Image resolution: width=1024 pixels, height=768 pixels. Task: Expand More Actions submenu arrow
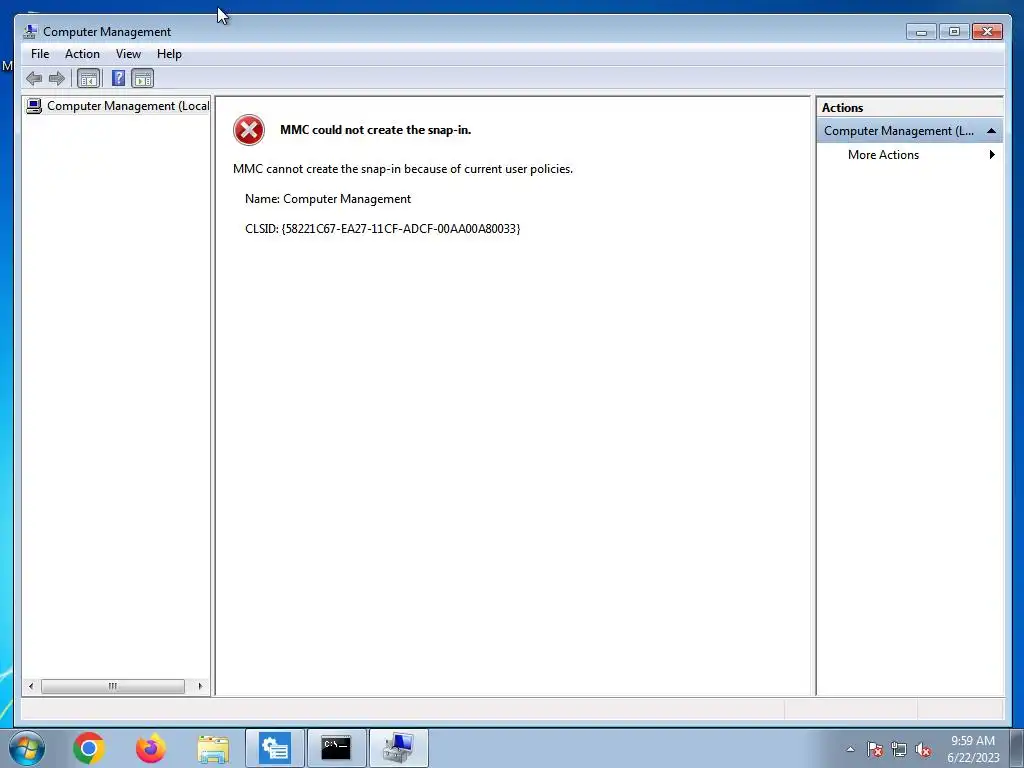(x=992, y=155)
